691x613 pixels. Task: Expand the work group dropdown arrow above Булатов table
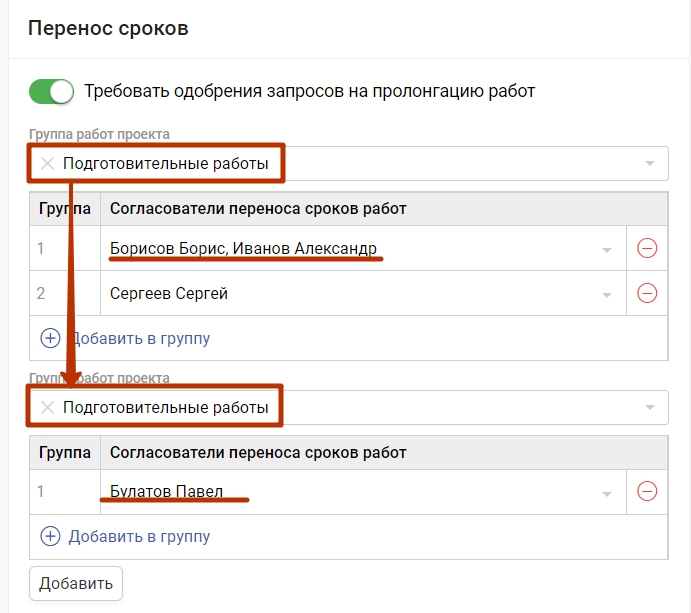(x=650, y=408)
